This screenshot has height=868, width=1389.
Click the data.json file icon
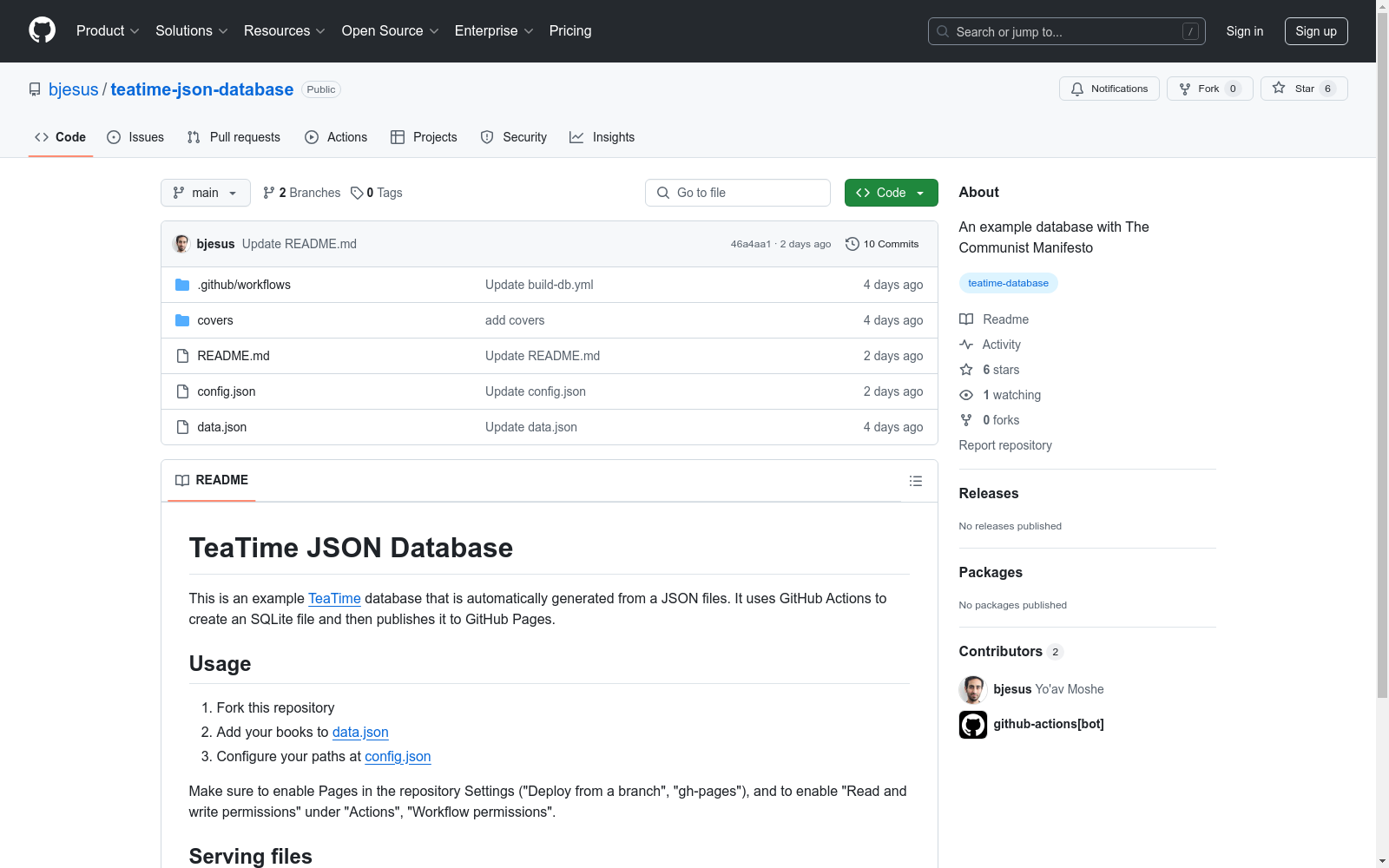coord(182,427)
